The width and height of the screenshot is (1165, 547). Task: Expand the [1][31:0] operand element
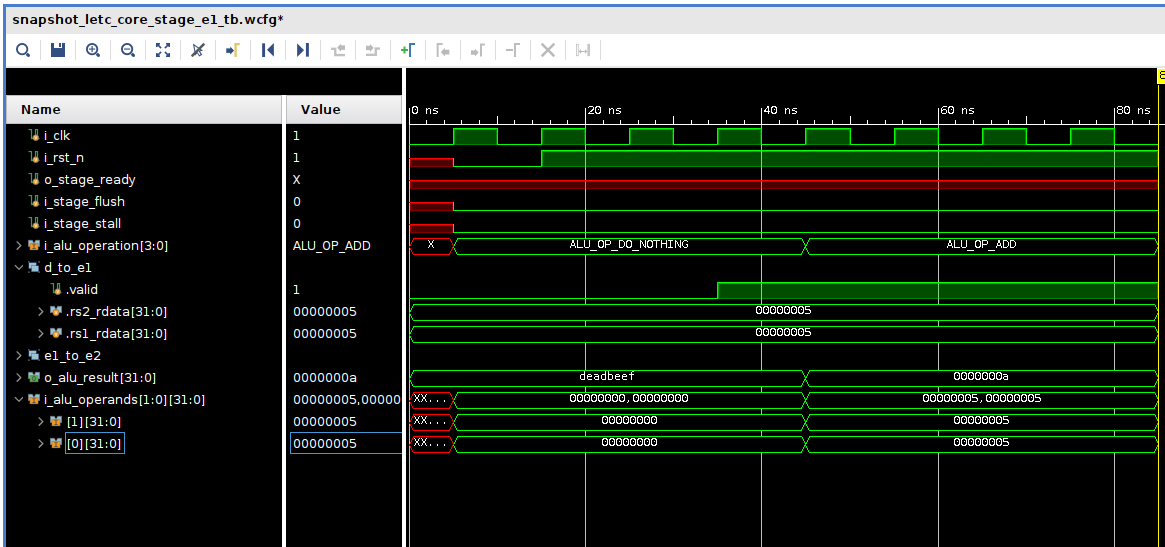click(41, 421)
